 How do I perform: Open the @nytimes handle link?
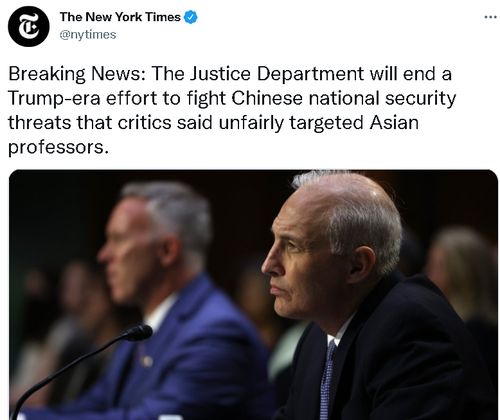click(88, 35)
